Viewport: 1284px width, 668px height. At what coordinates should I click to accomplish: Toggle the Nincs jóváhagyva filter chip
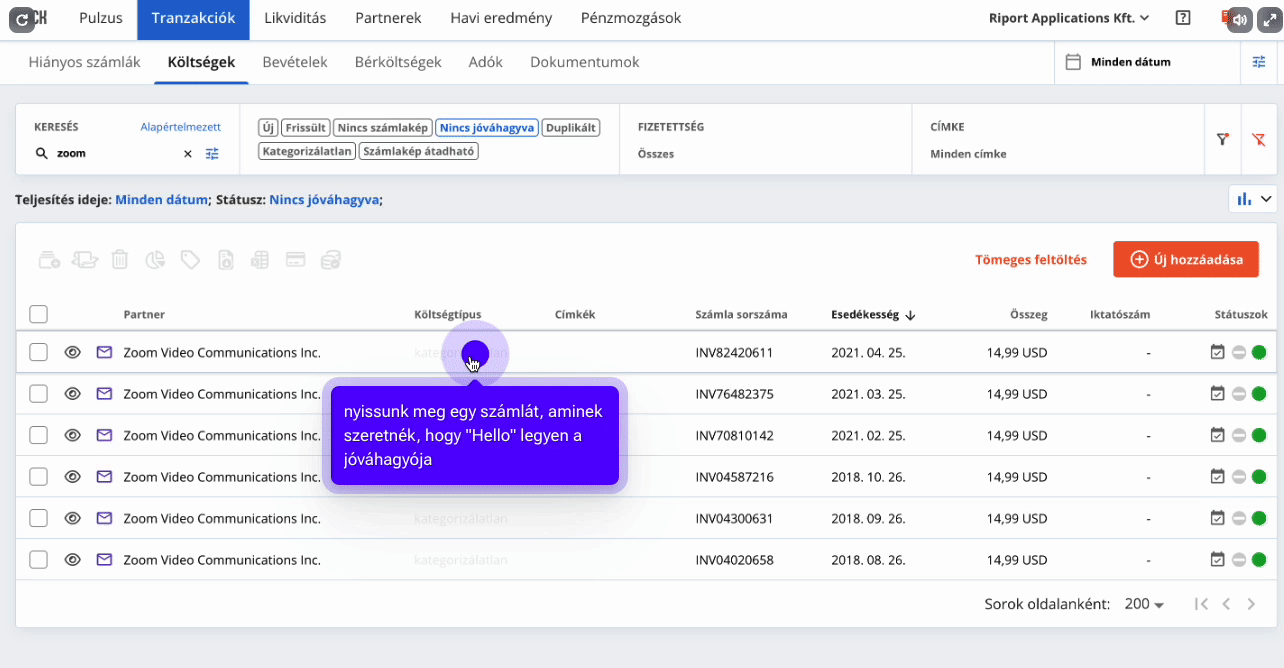(x=487, y=128)
